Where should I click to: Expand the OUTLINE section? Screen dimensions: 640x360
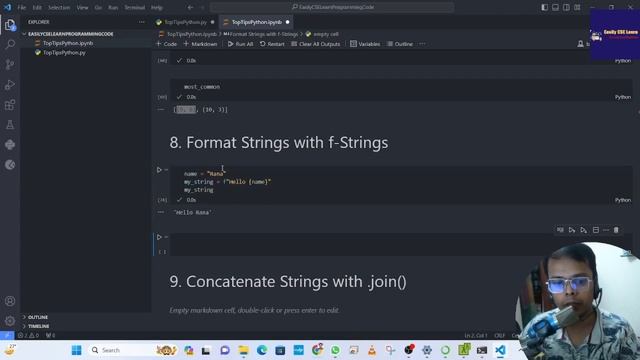38,317
